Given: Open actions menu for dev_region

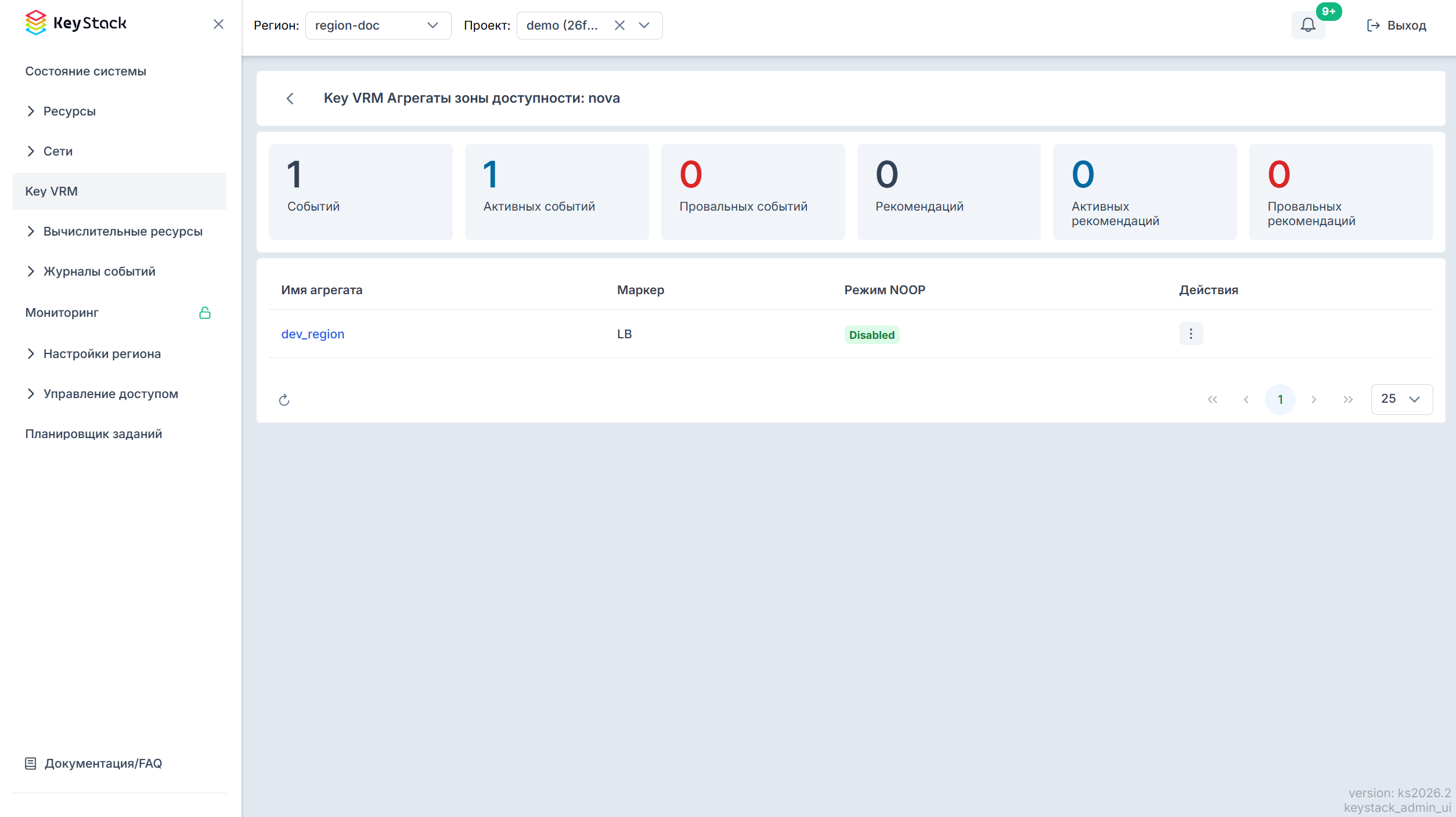Looking at the screenshot, I should point(1191,334).
